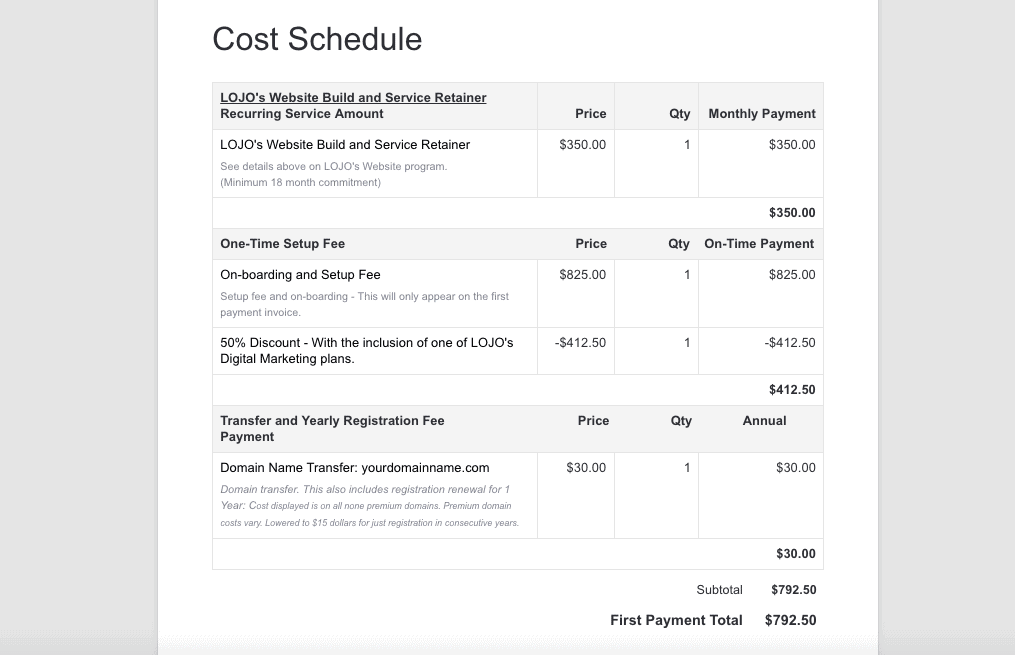Viewport: 1015px width, 655px height.
Task: Select the -$412.50 discount price cell
Action: [580, 343]
